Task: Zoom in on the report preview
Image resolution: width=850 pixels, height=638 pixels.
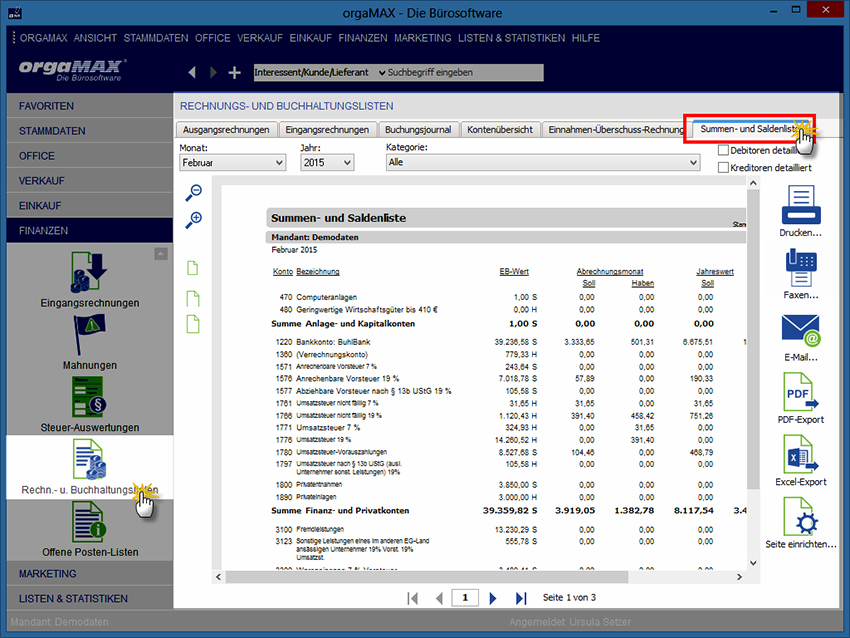Action: 194,220
